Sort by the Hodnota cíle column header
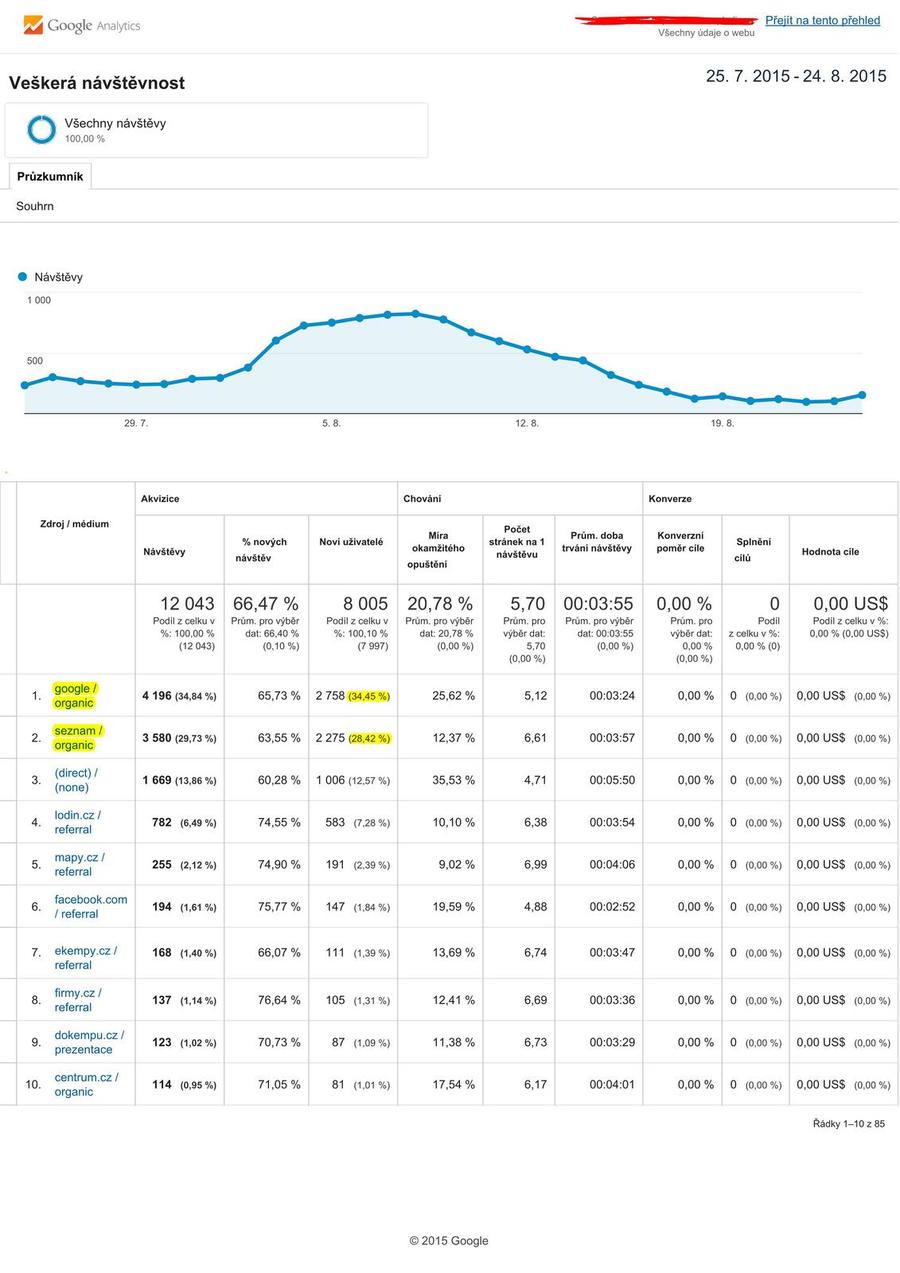 [830, 552]
